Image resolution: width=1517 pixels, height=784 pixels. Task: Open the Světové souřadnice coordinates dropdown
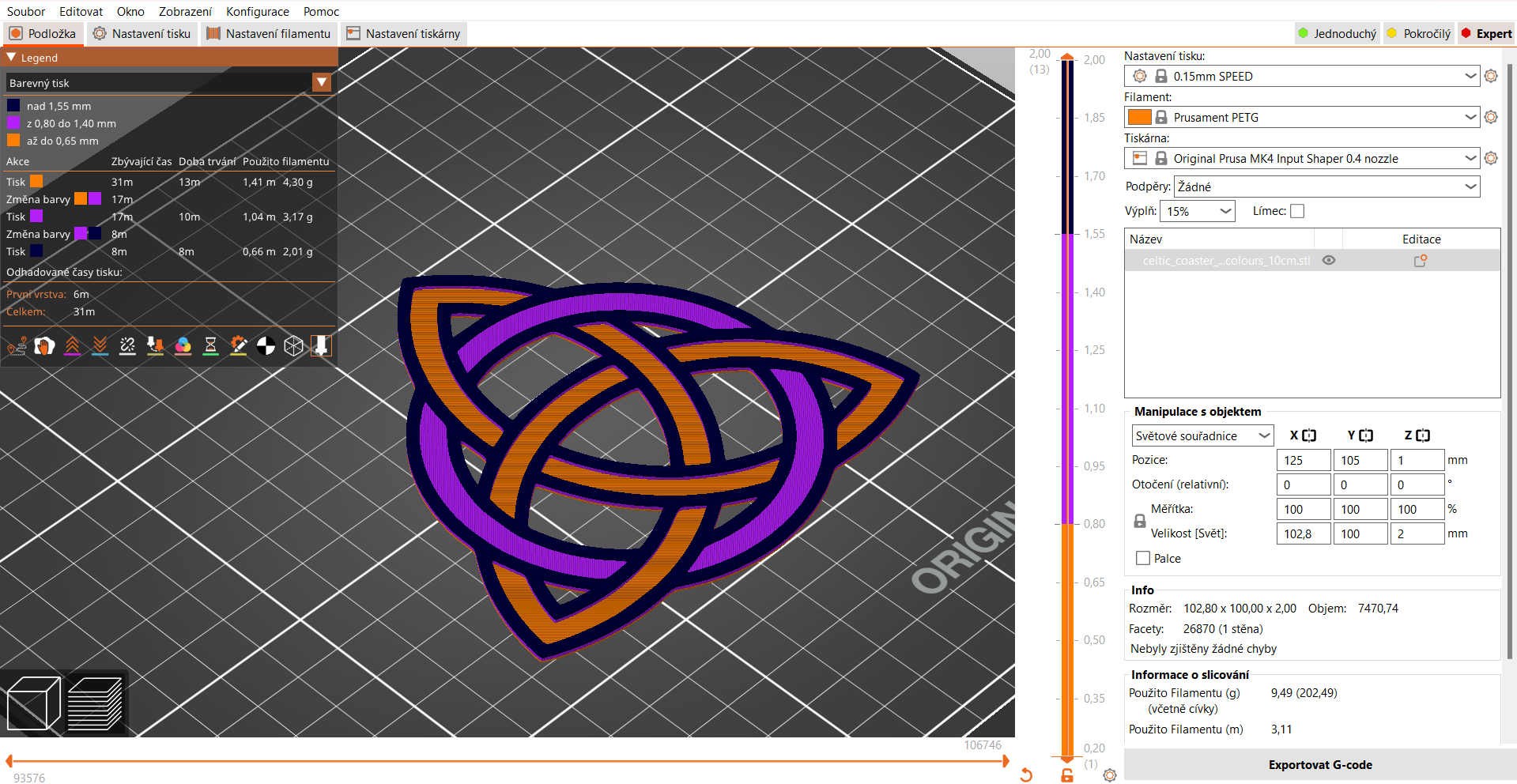point(1202,435)
